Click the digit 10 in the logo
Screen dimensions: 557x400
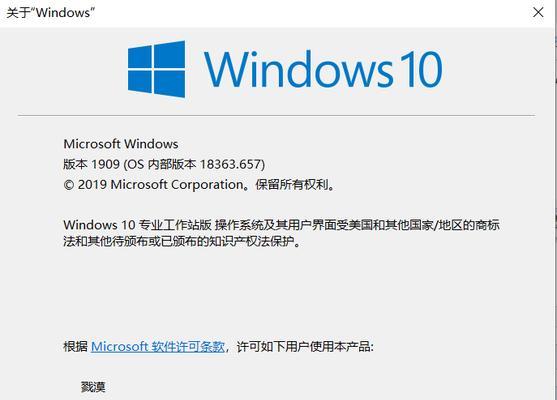(x=420, y=69)
